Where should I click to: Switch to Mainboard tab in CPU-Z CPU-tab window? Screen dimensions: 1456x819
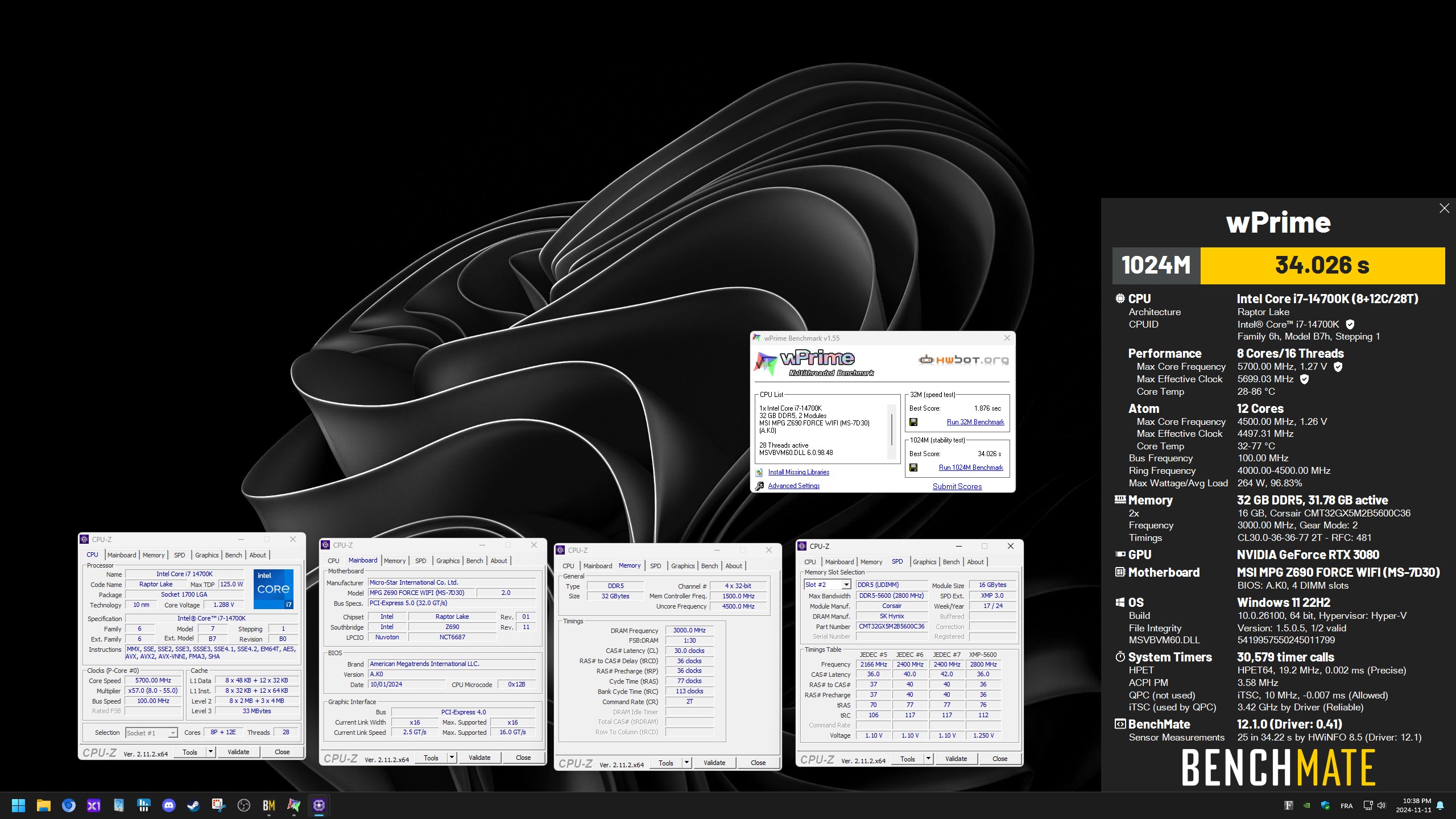point(122,555)
